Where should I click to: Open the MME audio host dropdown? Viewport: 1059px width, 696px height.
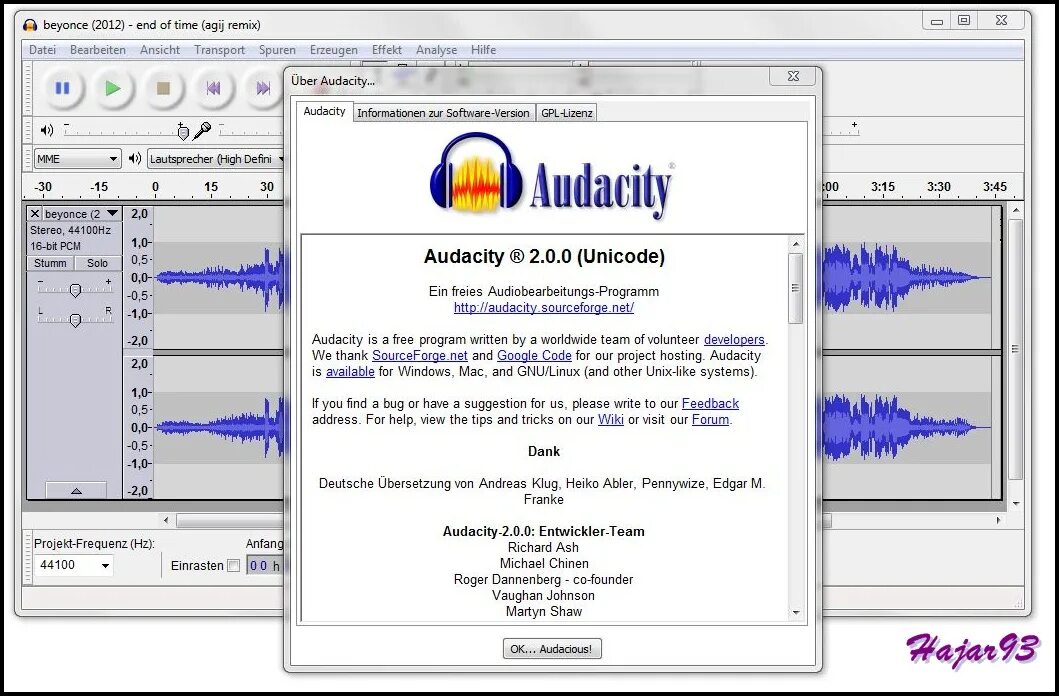pos(78,159)
